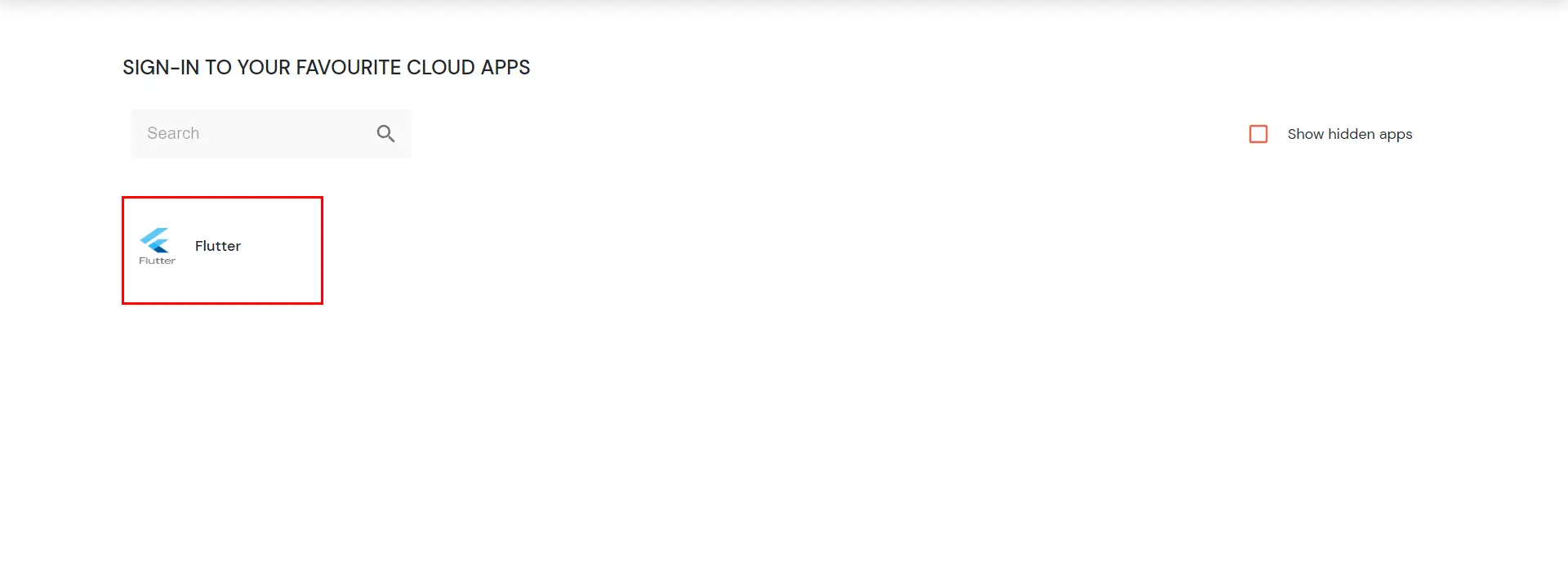Focus the Search input field
This screenshot has width=1568, height=567.
tap(253, 133)
